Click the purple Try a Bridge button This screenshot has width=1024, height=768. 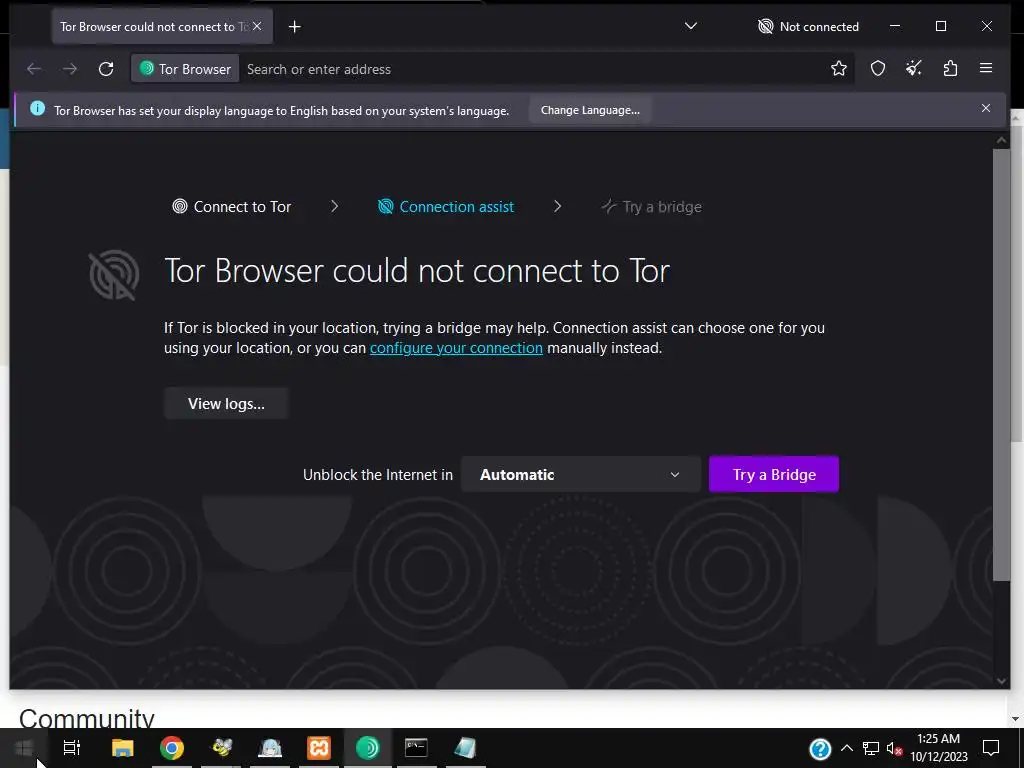[x=774, y=475]
